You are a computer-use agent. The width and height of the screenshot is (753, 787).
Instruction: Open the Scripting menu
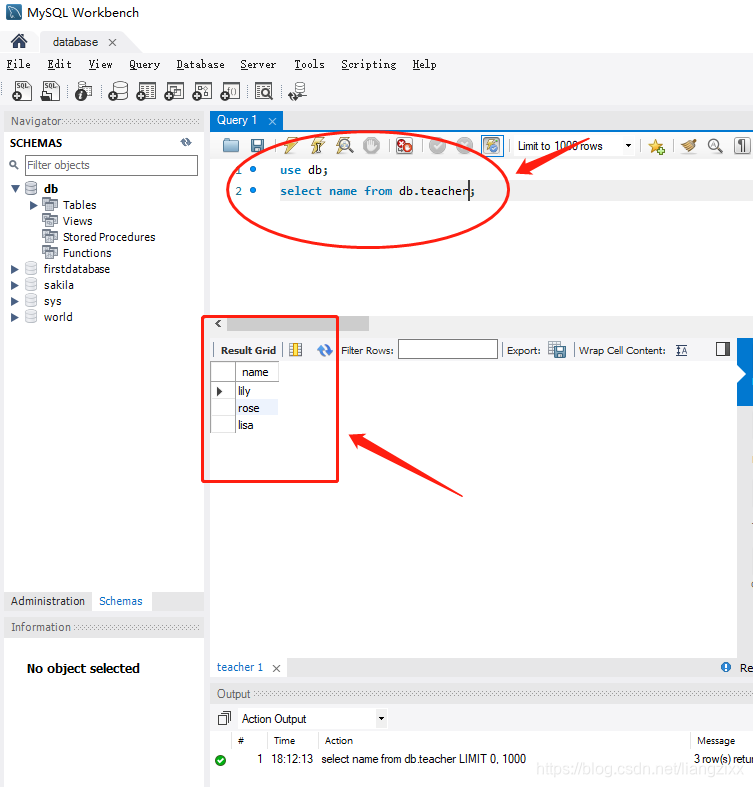coord(368,64)
